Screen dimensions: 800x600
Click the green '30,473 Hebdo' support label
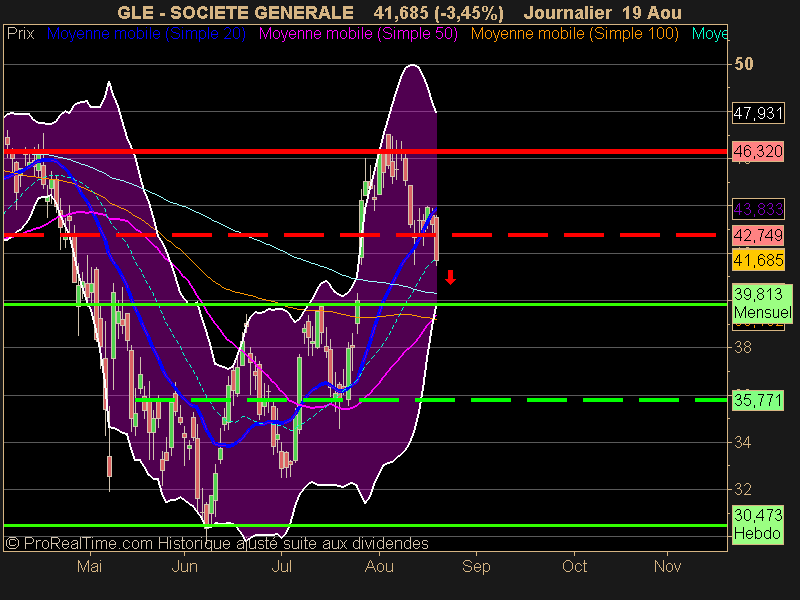coord(758,524)
